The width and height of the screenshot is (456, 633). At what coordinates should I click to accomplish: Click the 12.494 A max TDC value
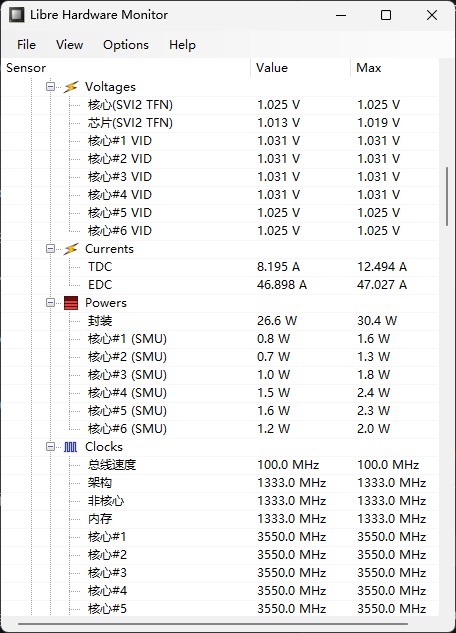point(382,267)
